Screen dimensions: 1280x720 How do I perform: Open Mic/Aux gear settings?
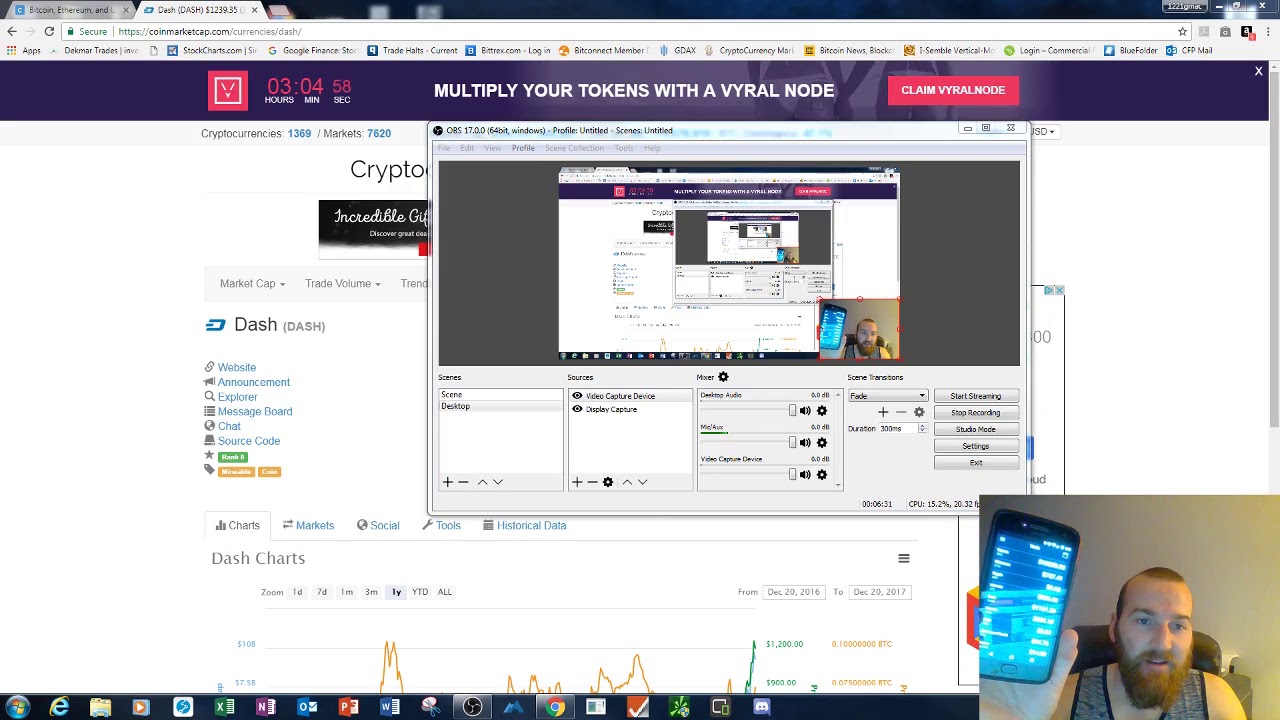point(822,443)
